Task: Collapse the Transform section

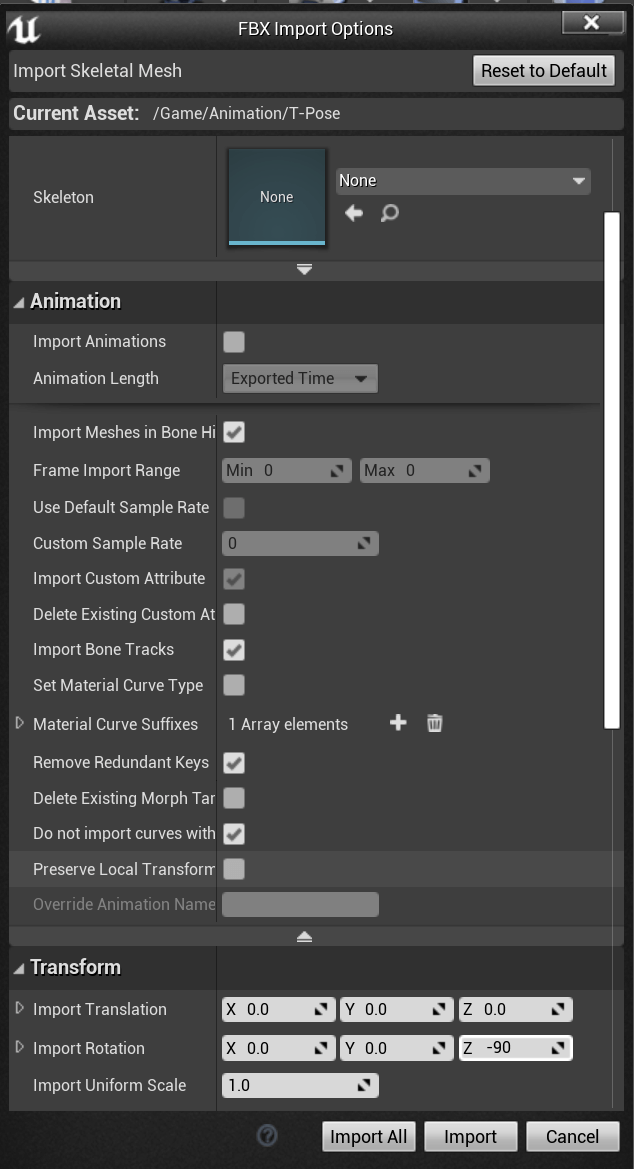Action: click(19, 968)
